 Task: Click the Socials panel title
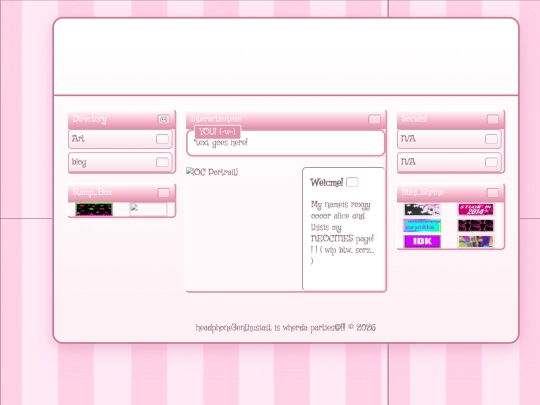pos(414,119)
